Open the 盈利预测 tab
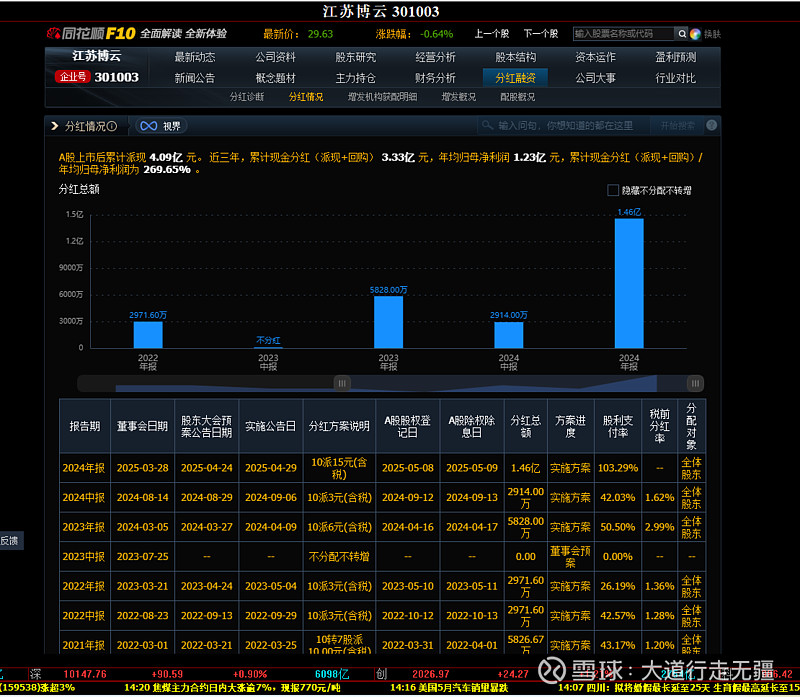Screen dimensions: 800x697 tap(676, 57)
